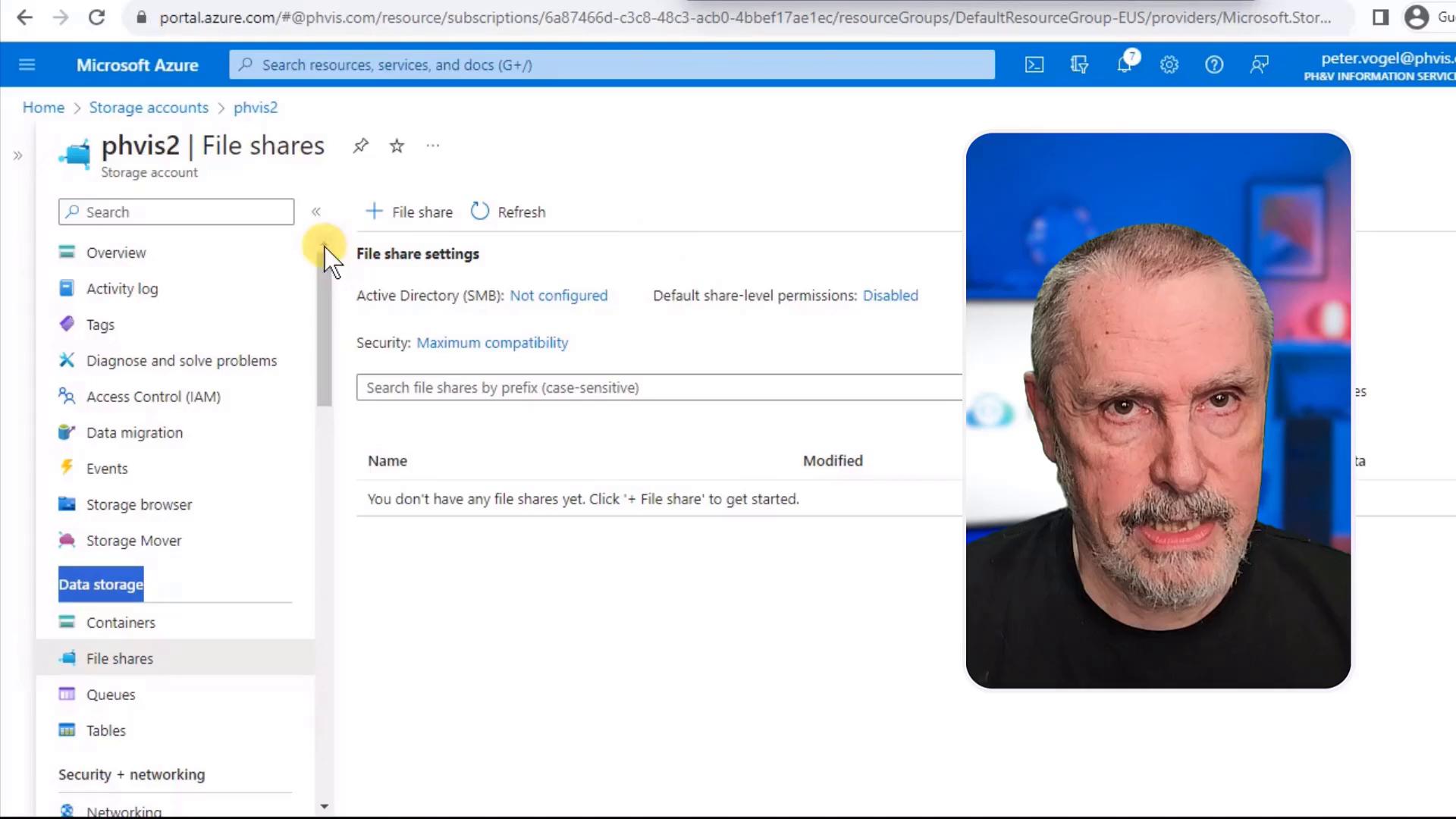Reload the page with browser refresh icon
The image size is (1456, 819).
click(x=96, y=17)
